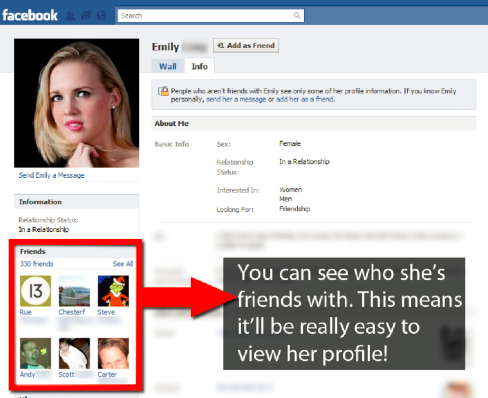Click the Rue name link
Viewport: 488px width, 398px height.
pos(25,312)
